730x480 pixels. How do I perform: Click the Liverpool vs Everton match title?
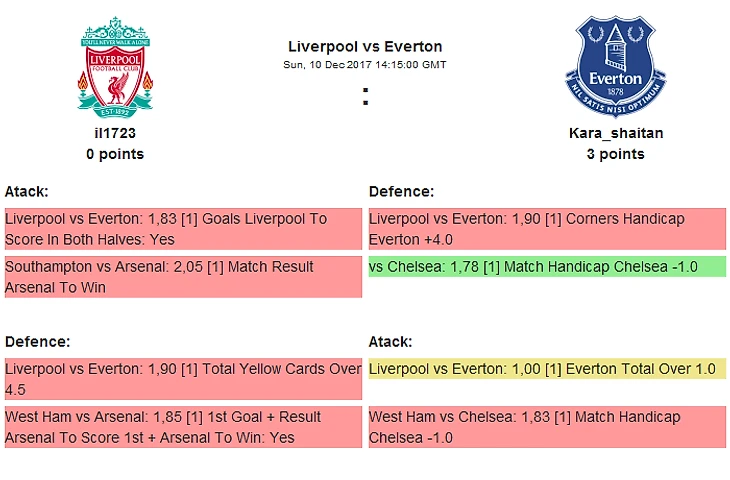(365, 47)
